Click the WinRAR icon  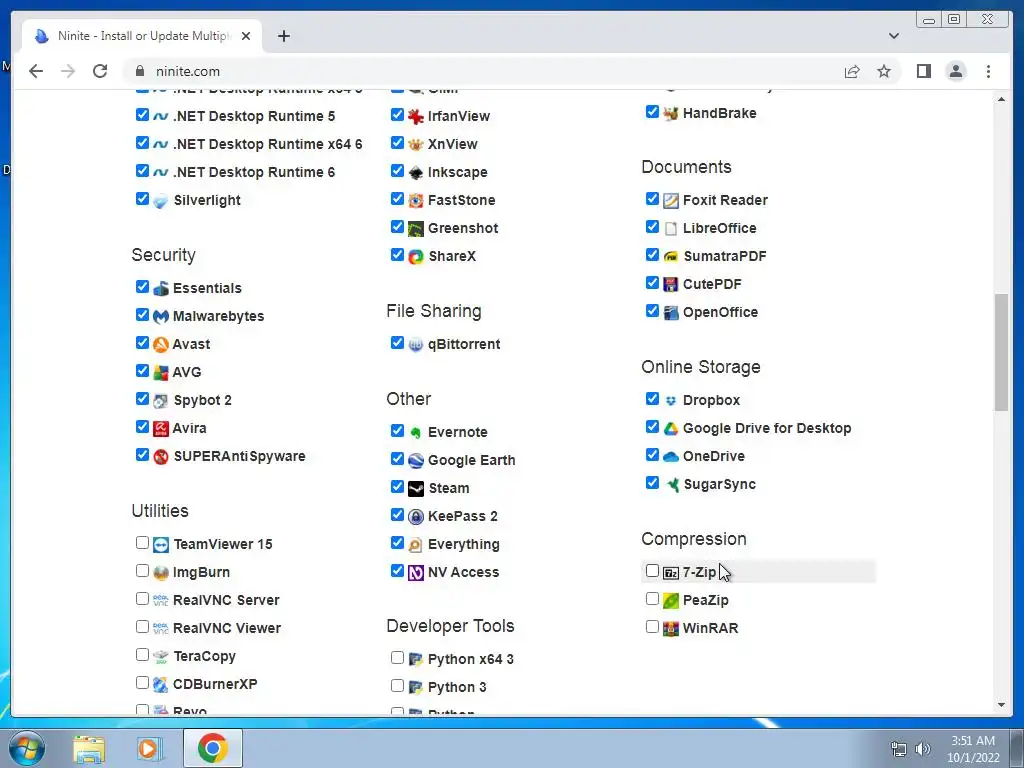pyautogui.click(x=671, y=628)
